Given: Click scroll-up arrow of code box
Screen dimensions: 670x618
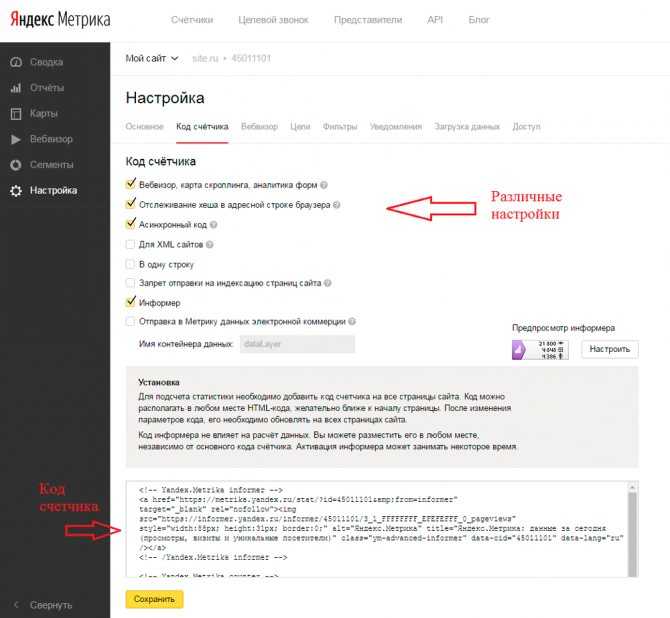Looking at the screenshot, I should (x=632, y=487).
